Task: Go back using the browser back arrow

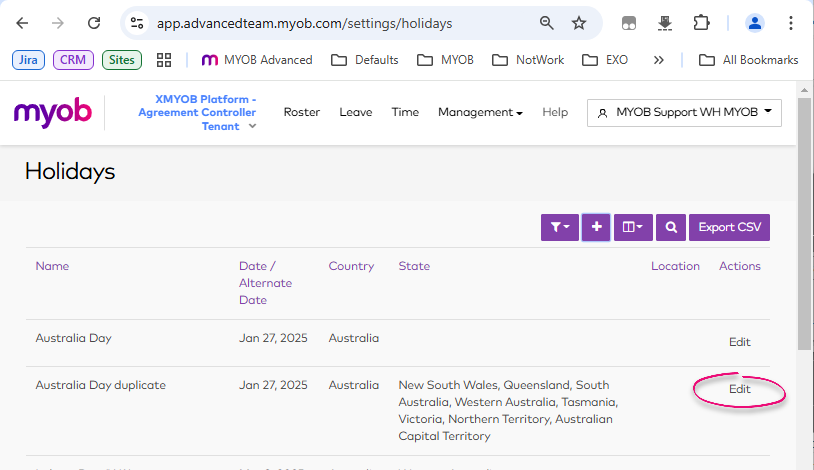Action: tap(23, 23)
